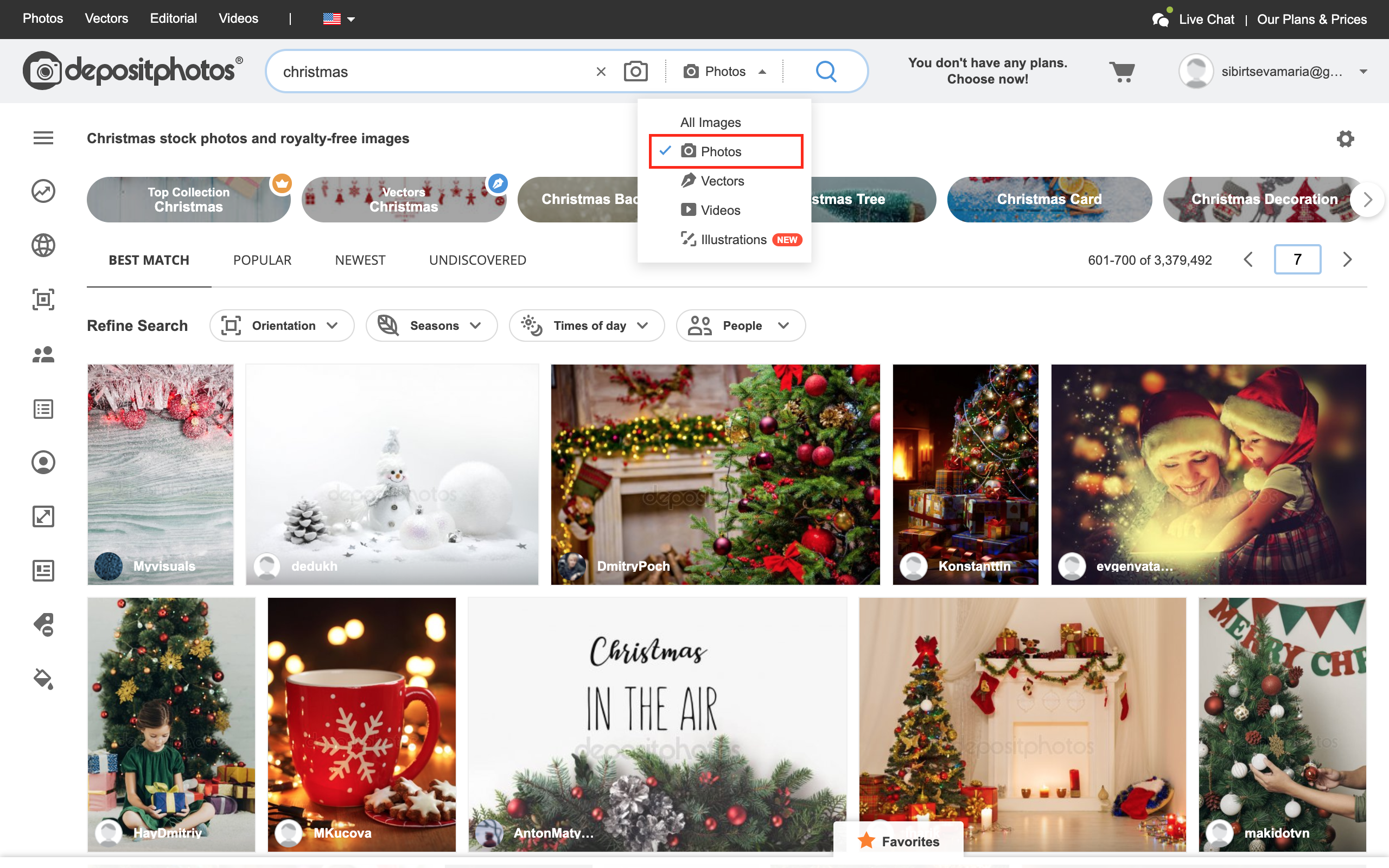Click the trending/analytics sidebar icon
Screen dimensions: 1389x868
pos(42,191)
